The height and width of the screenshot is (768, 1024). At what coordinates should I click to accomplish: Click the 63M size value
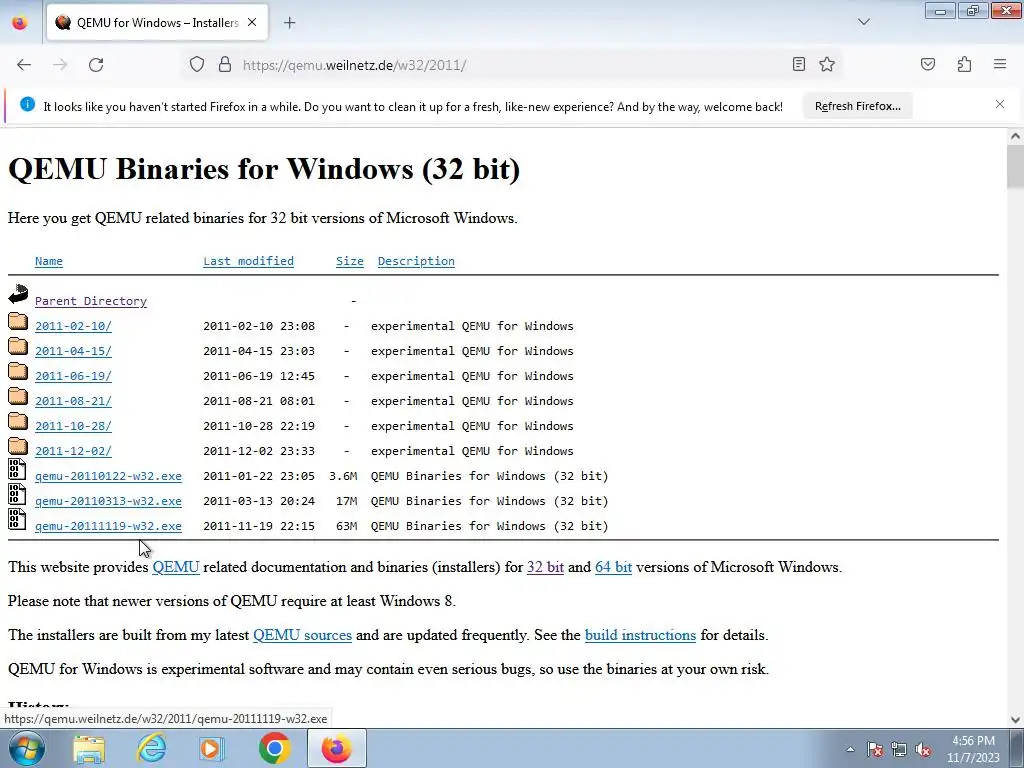pyautogui.click(x=346, y=526)
